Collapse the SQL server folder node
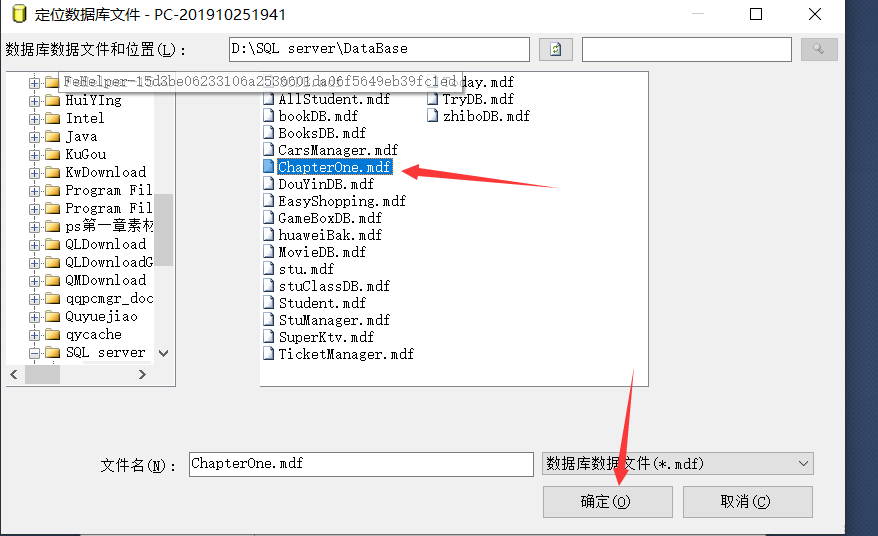Image resolution: width=878 pixels, height=536 pixels. point(34,353)
